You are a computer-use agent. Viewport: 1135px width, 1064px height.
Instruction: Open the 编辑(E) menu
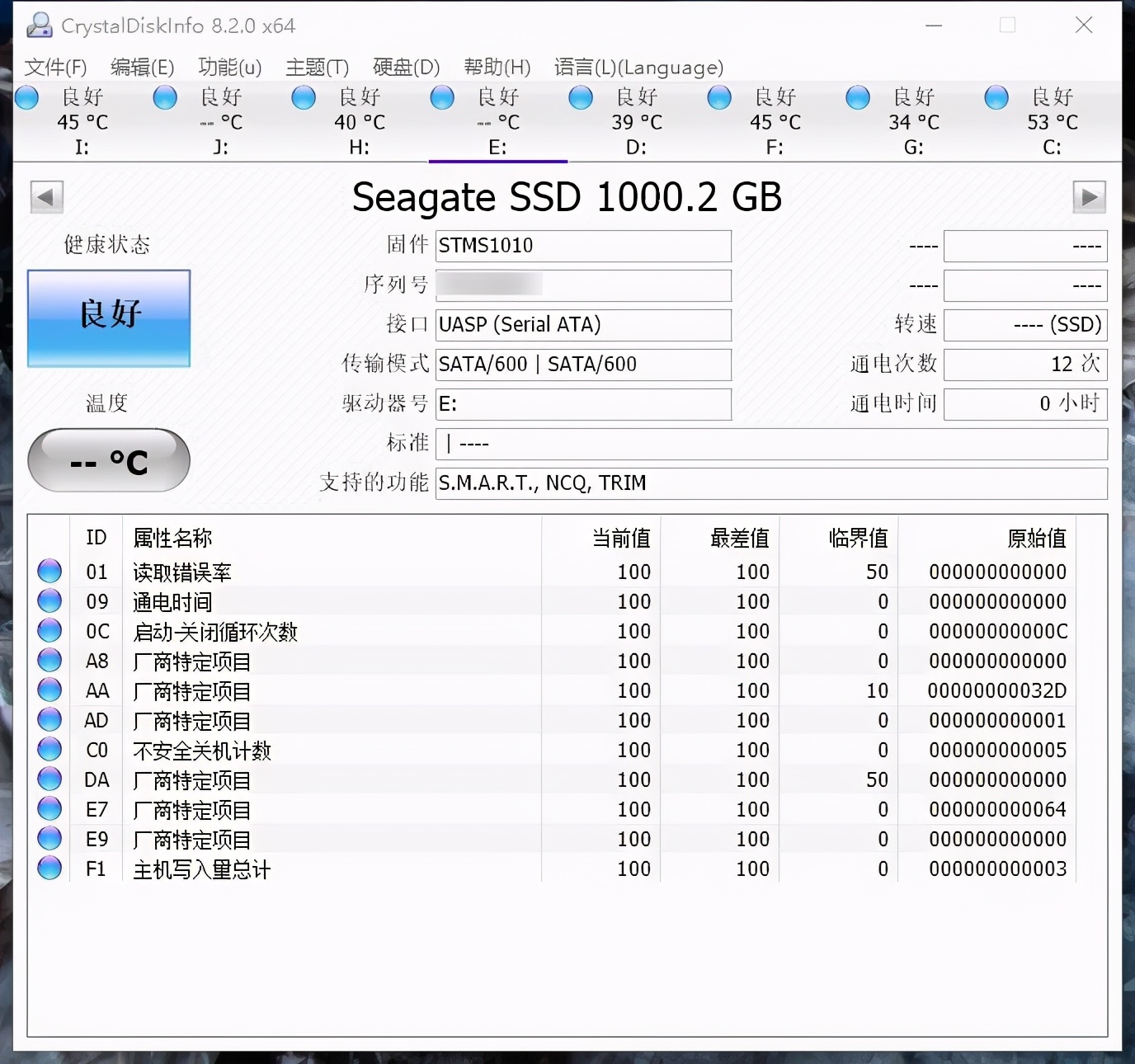(x=143, y=67)
